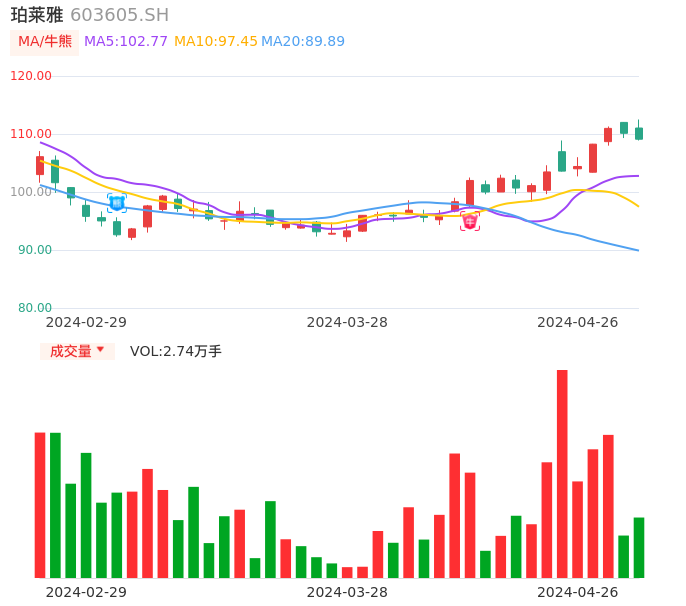Toggle the MA5 line legend
The image size is (686, 606).
point(126,42)
